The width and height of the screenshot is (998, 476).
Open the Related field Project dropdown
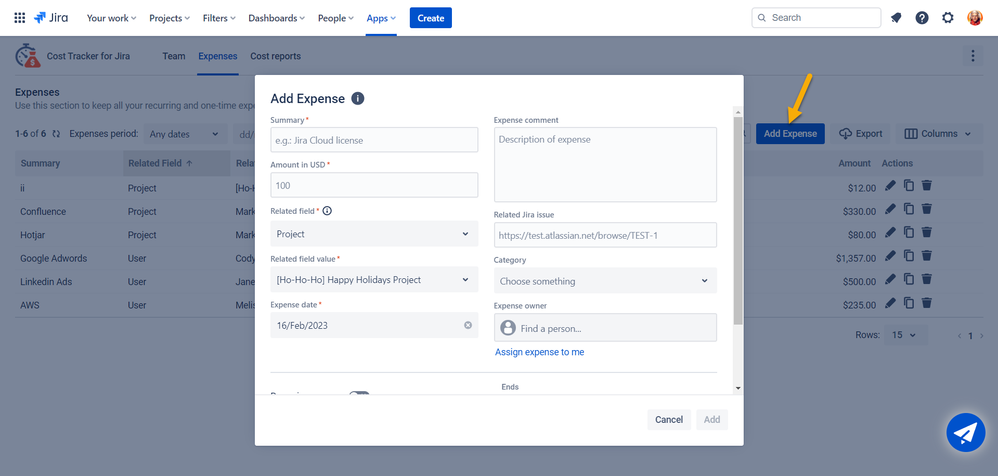(374, 234)
